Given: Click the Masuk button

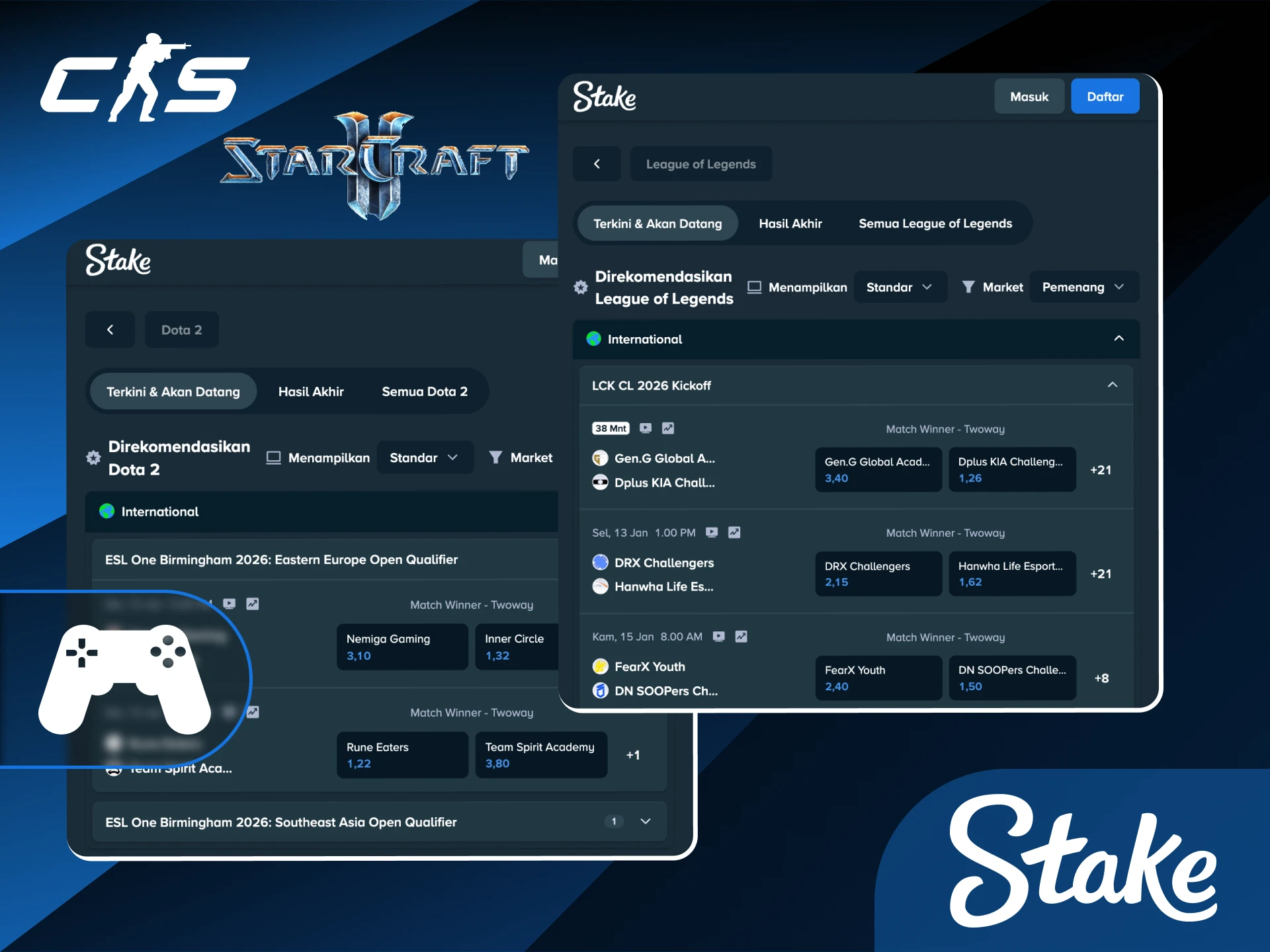Looking at the screenshot, I should pyautogui.click(x=1029, y=96).
